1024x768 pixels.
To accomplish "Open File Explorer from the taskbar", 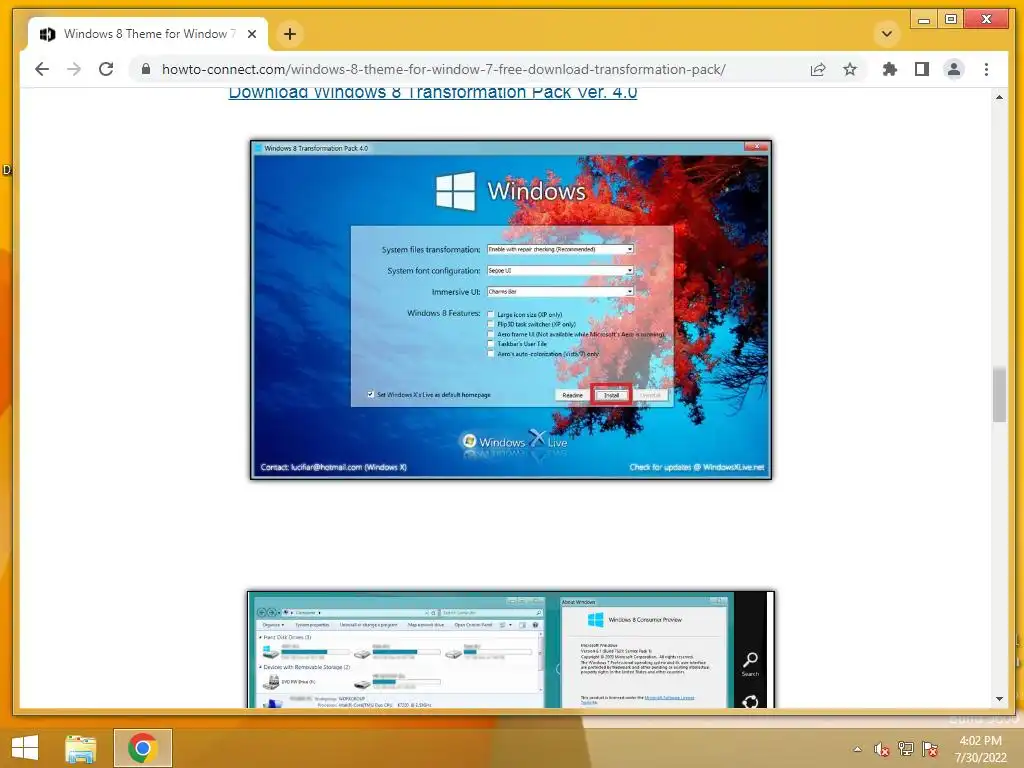I will pyautogui.click(x=80, y=748).
